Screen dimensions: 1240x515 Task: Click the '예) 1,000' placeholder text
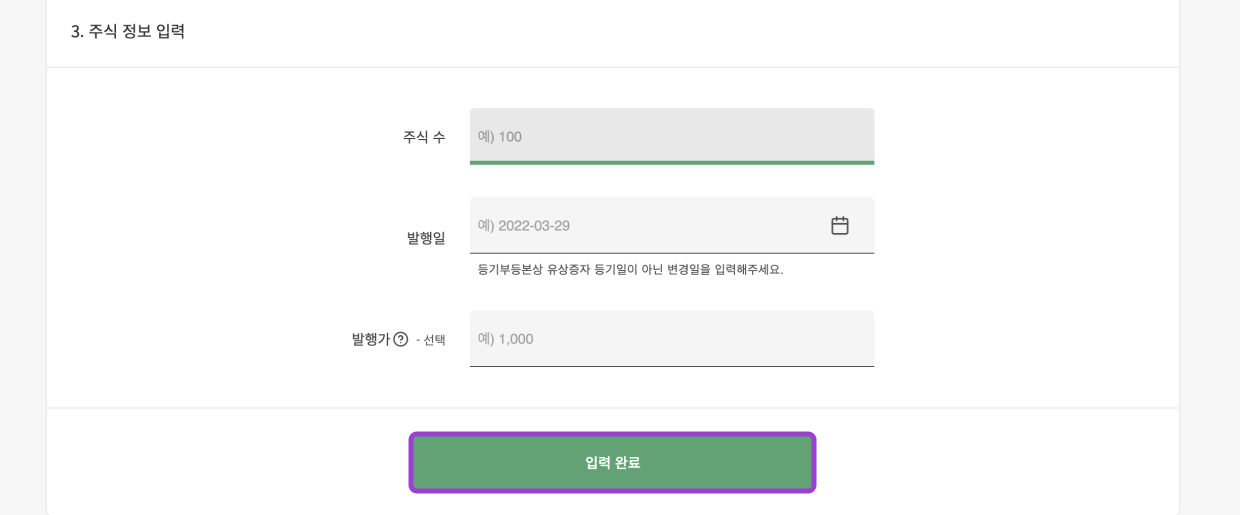click(x=506, y=339)
